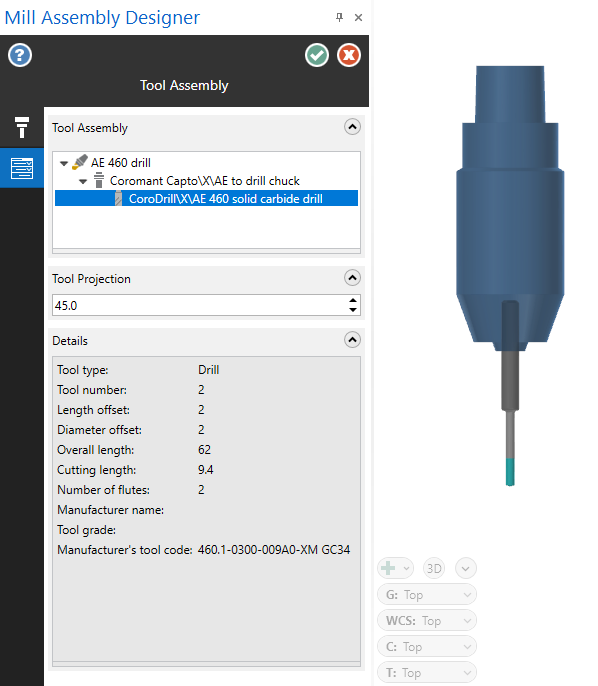Open the G: Top plane dropdown

[x=427, y=595]
